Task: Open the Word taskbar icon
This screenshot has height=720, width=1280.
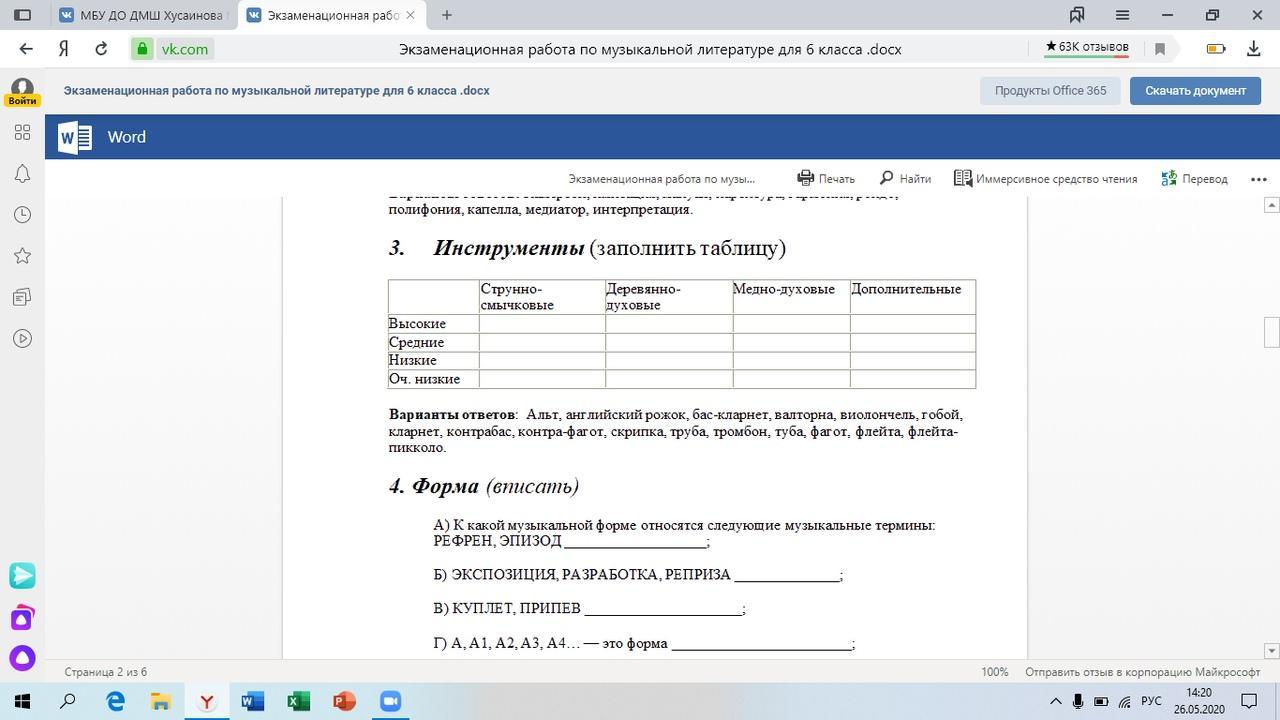Action: tap(252, 701)
